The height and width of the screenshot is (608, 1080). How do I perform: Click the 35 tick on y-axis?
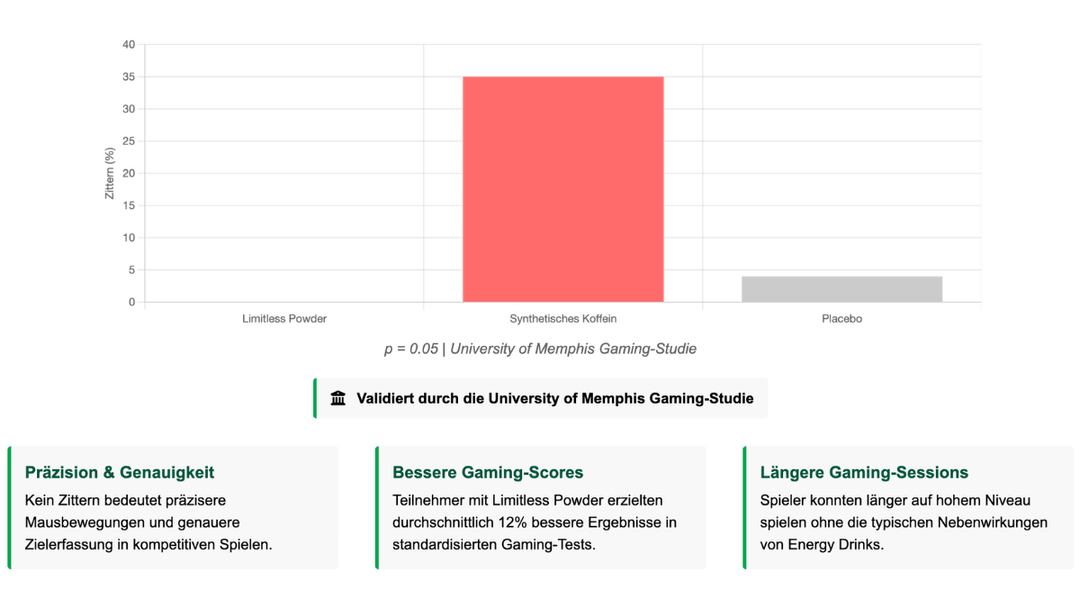click(128, 77)
